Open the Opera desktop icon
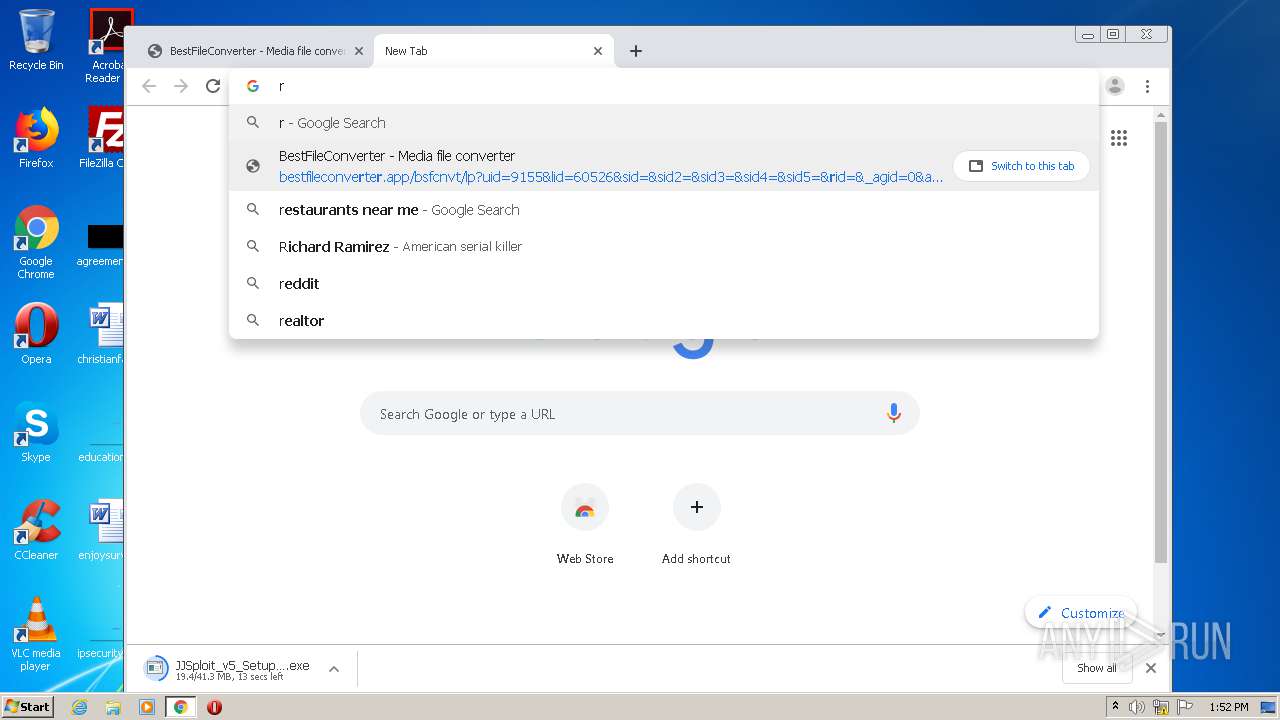1280x720 pixels. [36, 333]
